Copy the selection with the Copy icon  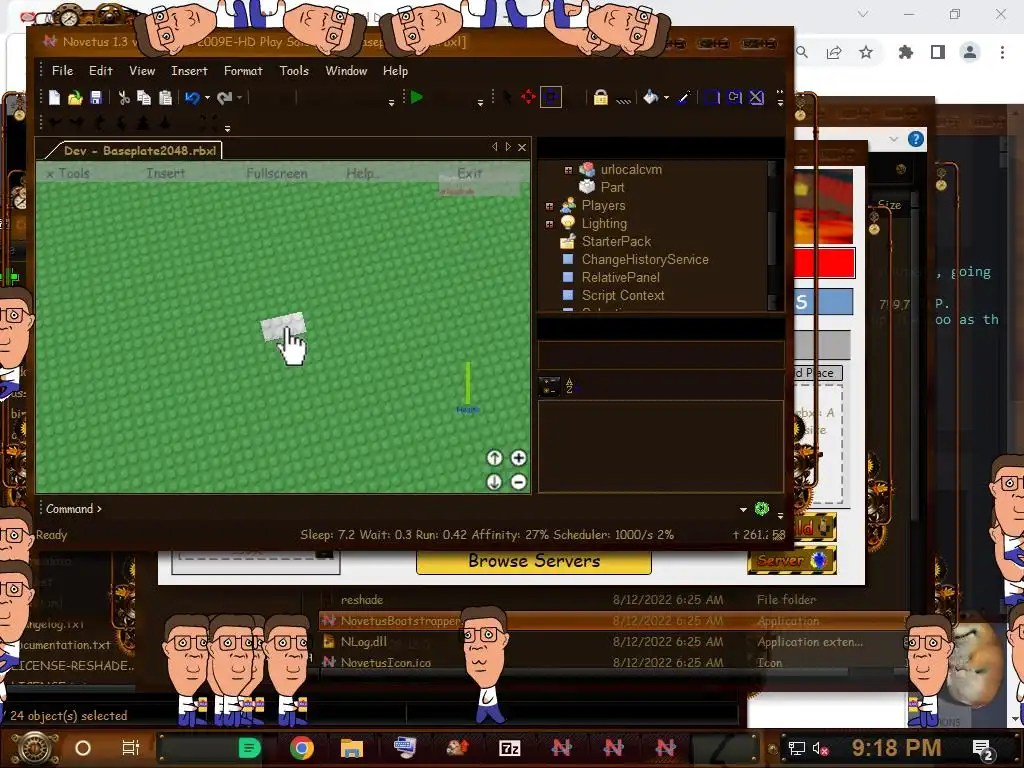click(144, 98)
